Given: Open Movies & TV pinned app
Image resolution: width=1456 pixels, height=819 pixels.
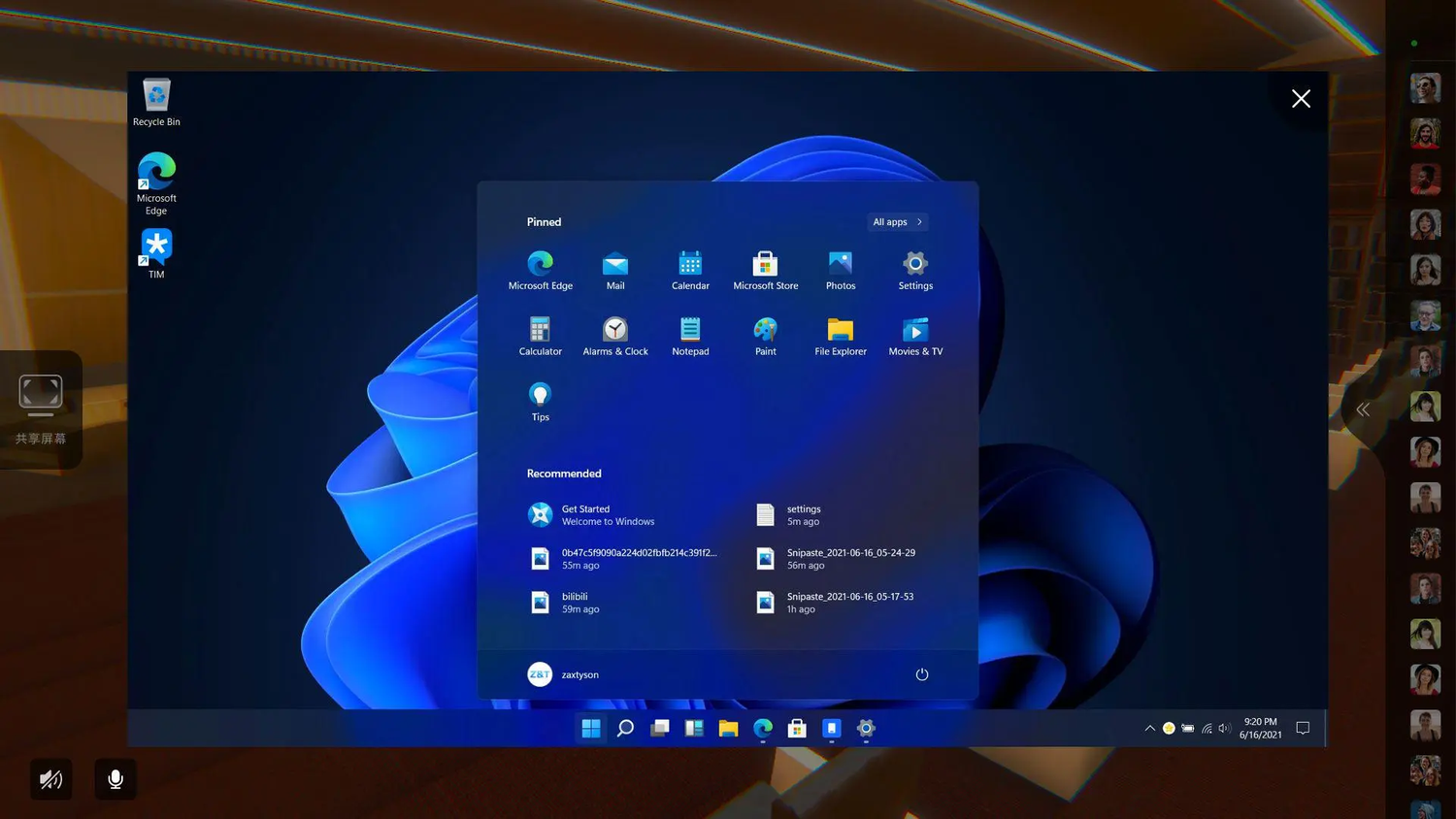Looking at the screenshot, I should [x=915, y=336].
